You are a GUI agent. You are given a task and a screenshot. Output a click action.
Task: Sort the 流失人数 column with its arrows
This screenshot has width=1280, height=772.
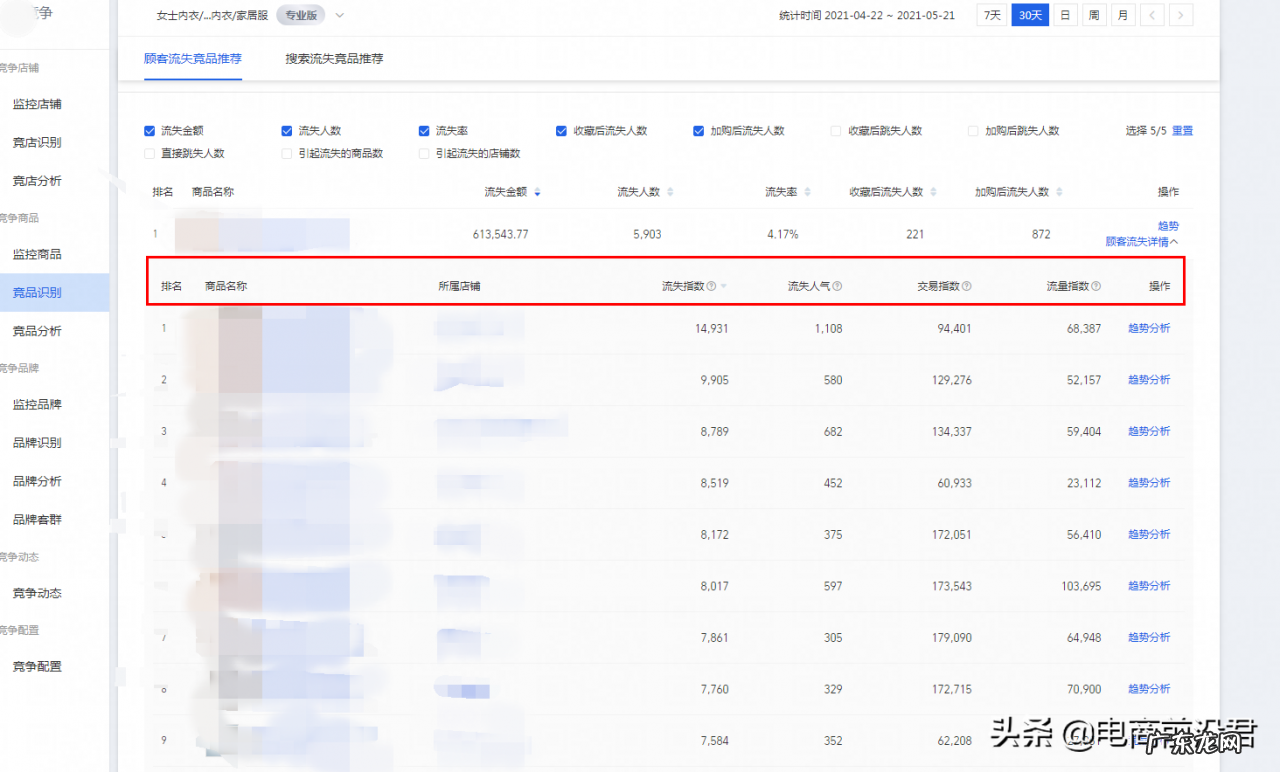pos(668,191)
